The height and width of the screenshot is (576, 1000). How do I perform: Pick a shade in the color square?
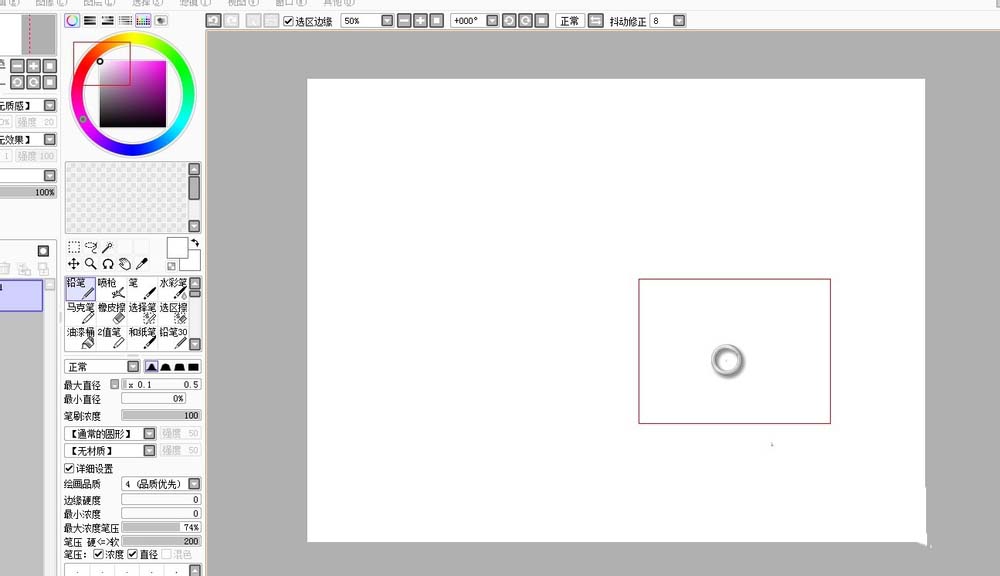[x=133, y=94]
